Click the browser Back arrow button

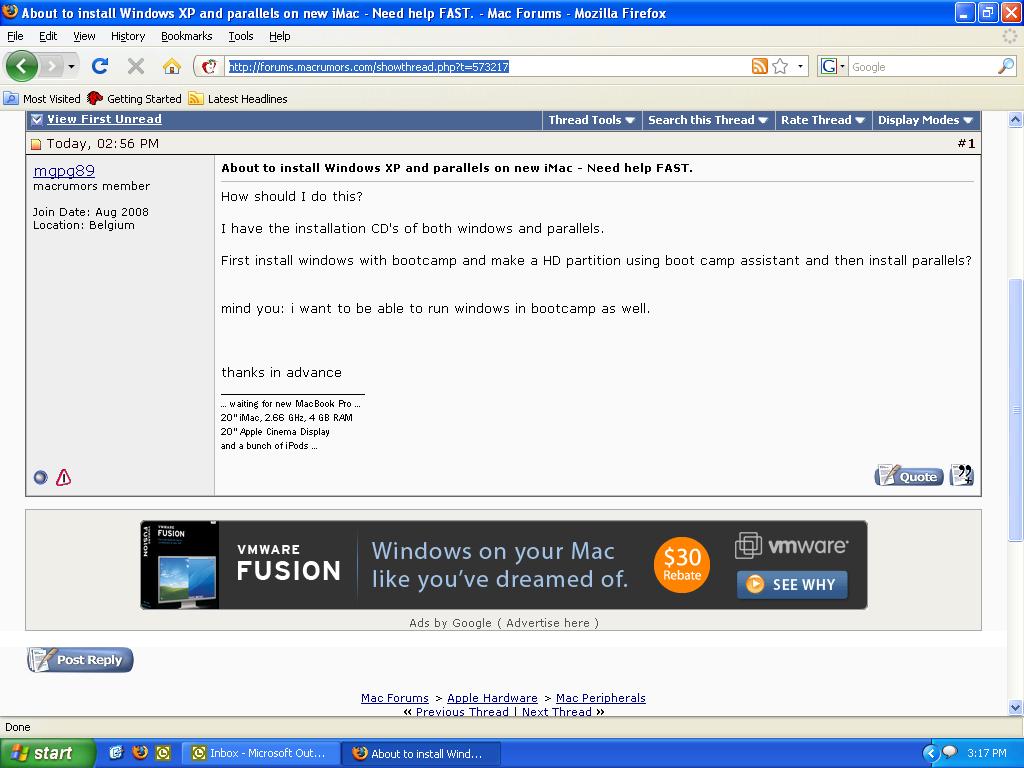(22, 66)
